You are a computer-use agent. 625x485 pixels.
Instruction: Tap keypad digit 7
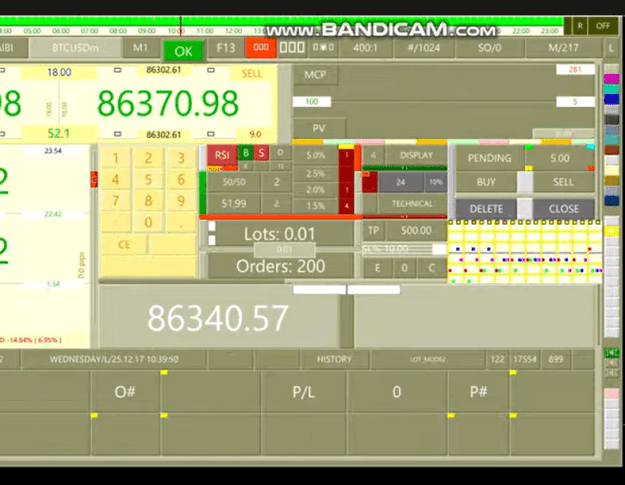(115, 200)
